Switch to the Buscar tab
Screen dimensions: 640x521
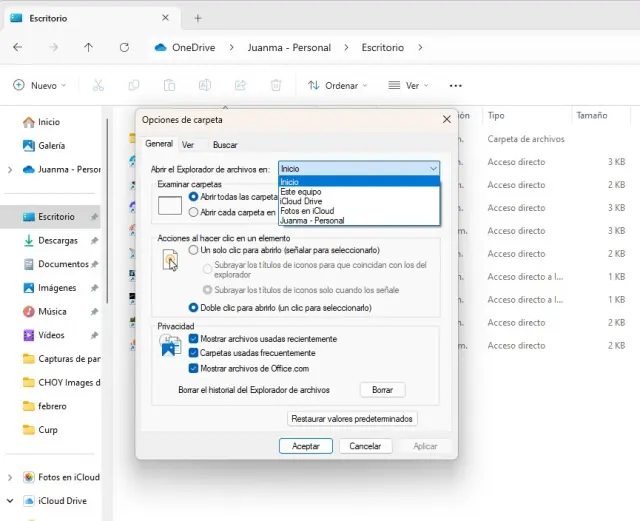225,145
